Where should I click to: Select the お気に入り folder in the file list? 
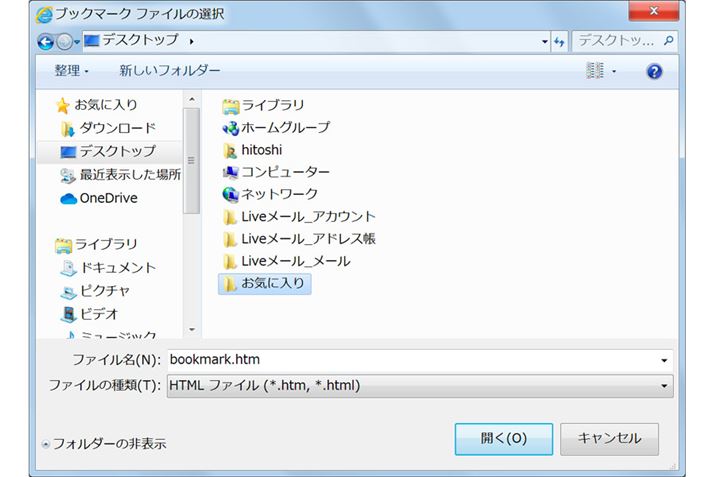coord(265,284)
